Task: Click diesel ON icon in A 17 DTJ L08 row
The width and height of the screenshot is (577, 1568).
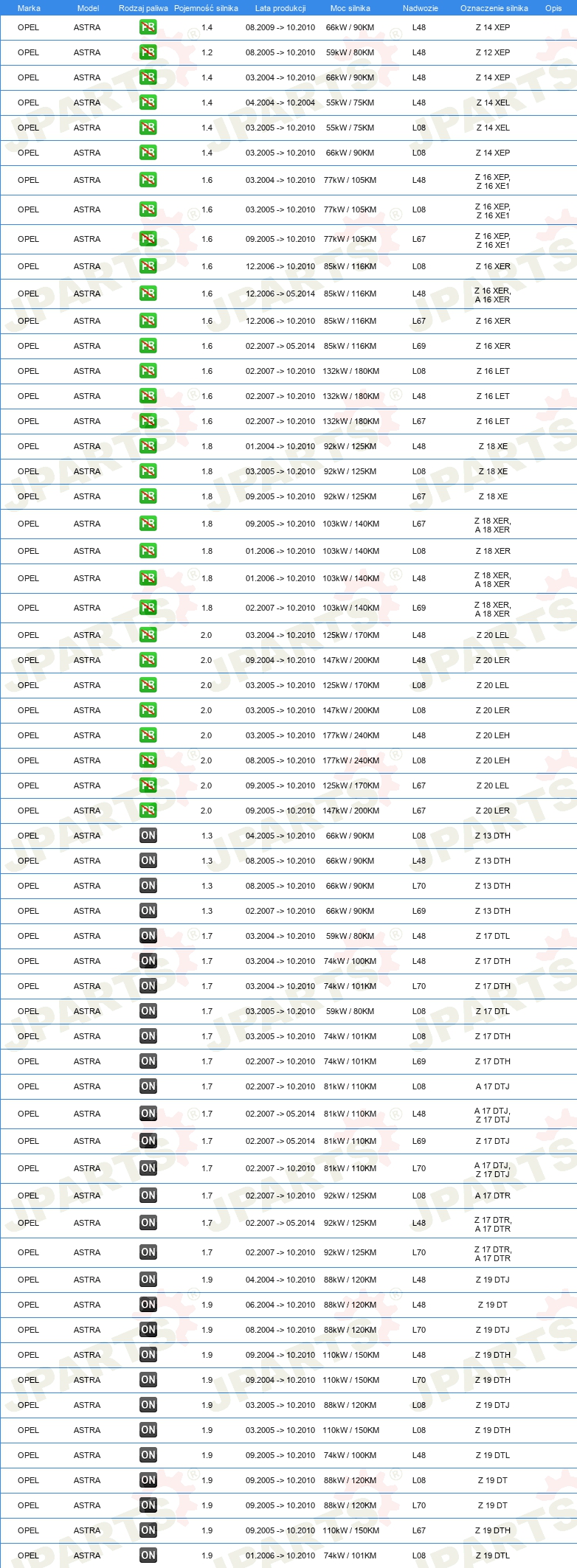Action: pos(148,1086)
